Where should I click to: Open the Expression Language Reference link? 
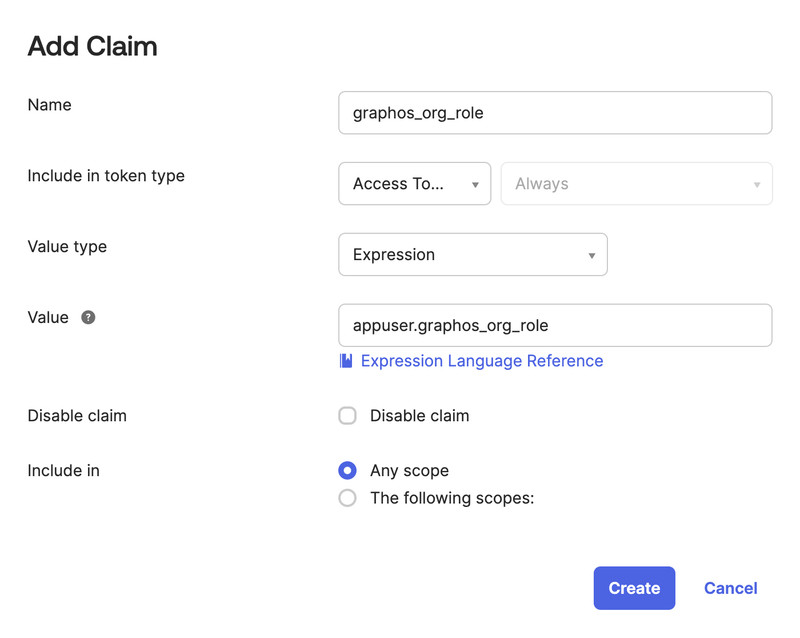482,361
